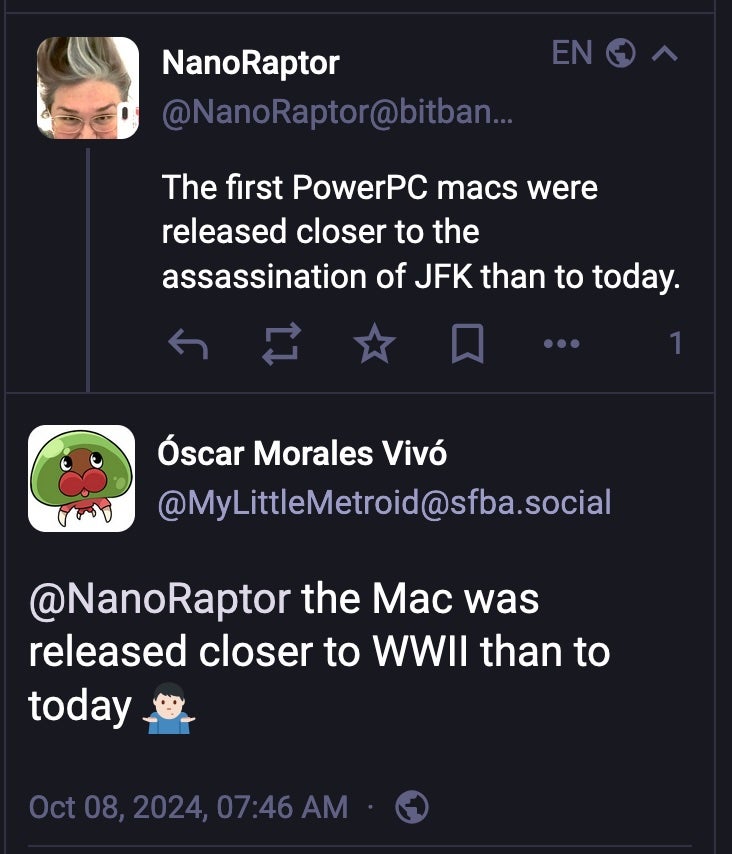The height and width of the screenshot is (854, 732).
Task: Boost NanoRaptor's PowerPC macs post
Action: point(281,345)
